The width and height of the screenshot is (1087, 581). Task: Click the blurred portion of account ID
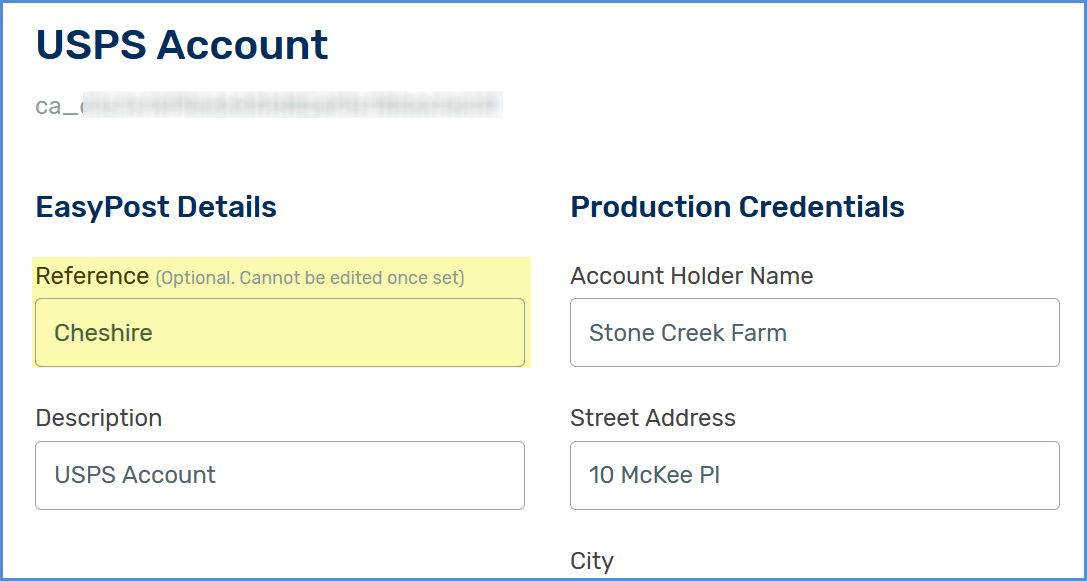click(x=292, y=105)
